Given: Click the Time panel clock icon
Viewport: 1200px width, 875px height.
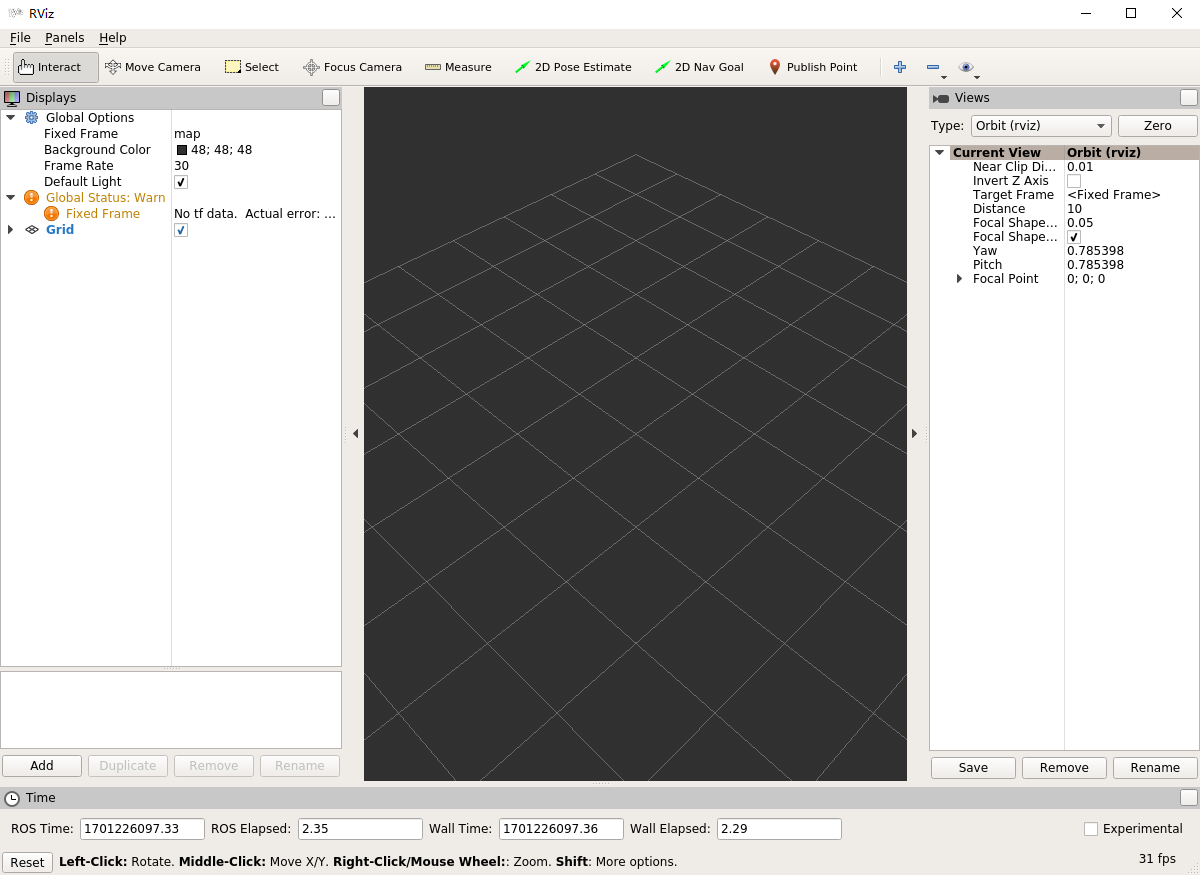Looking at the screenshot, I should pyautogui.click(x=12, y=798).
